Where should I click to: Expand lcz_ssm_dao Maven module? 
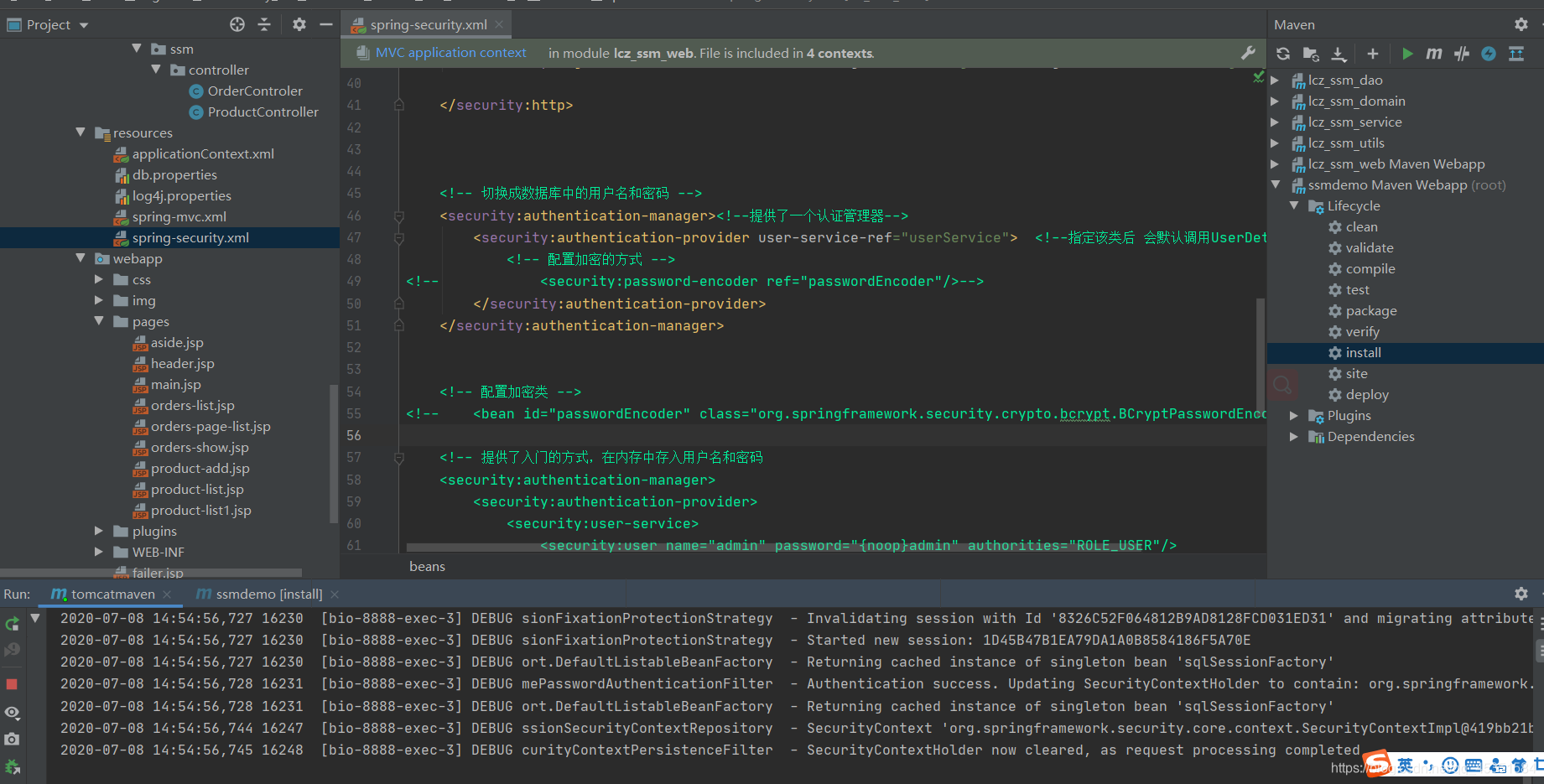1275,80
